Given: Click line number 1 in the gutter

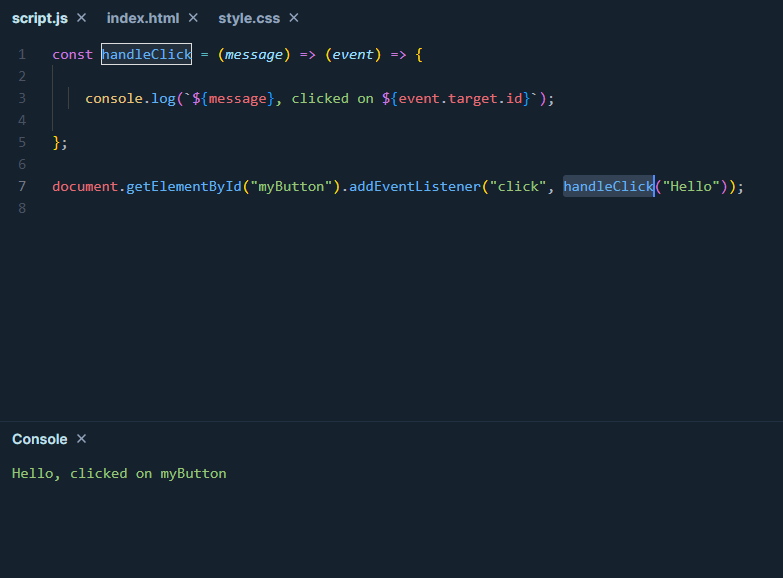Looking at the screenshot, I should (22, 54).
